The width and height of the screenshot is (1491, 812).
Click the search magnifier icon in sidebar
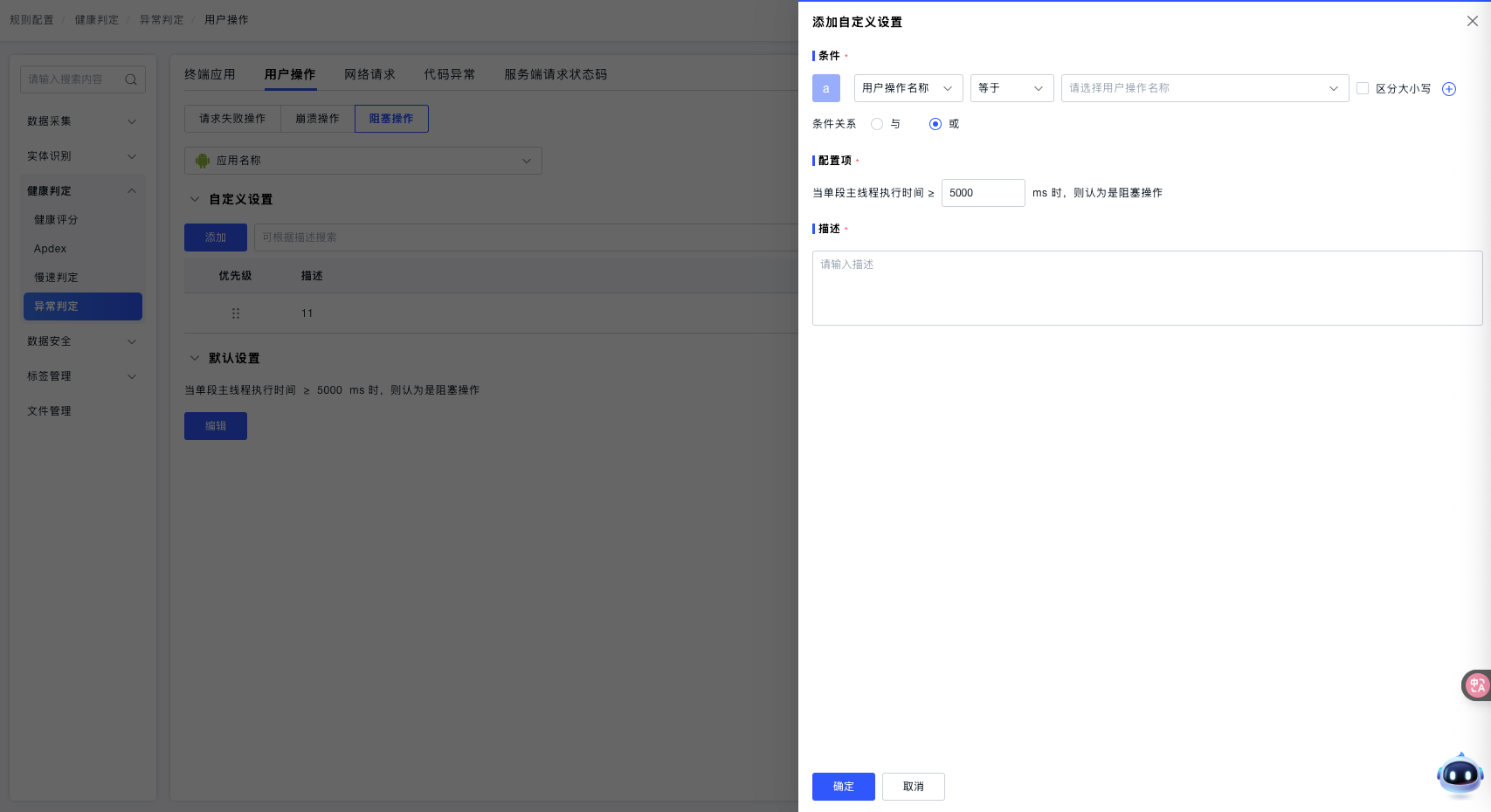tap(131, 79)
